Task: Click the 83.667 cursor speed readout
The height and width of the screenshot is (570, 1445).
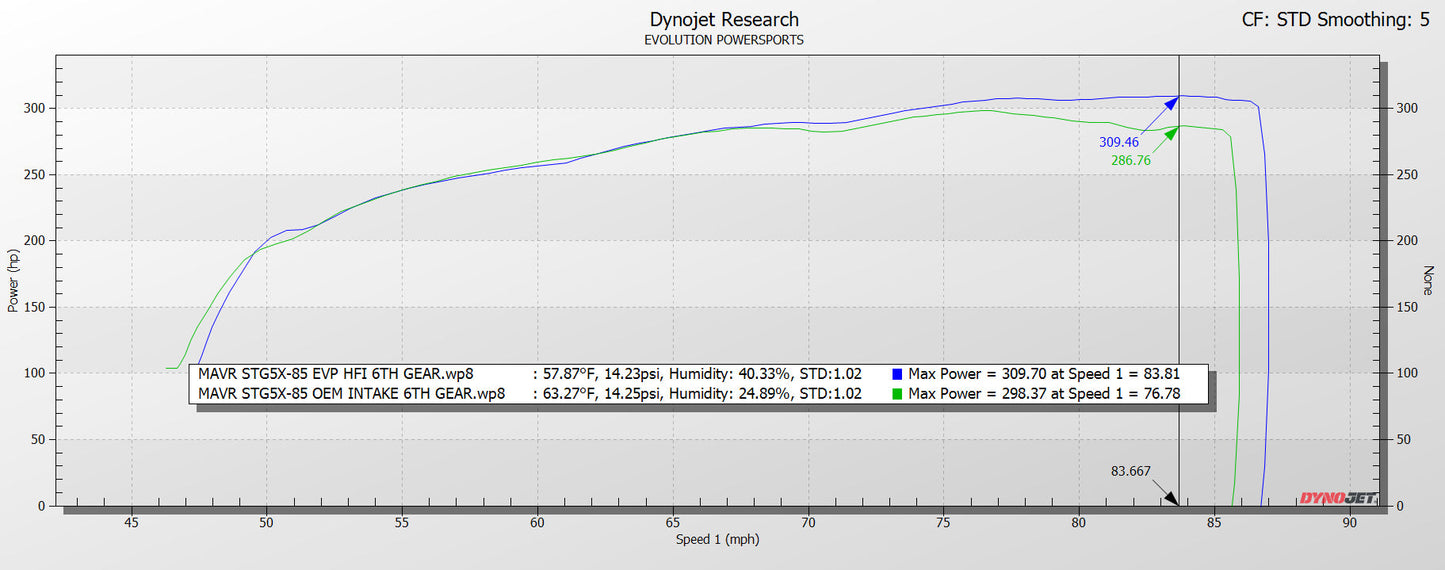Action: tap(1130, 470)
